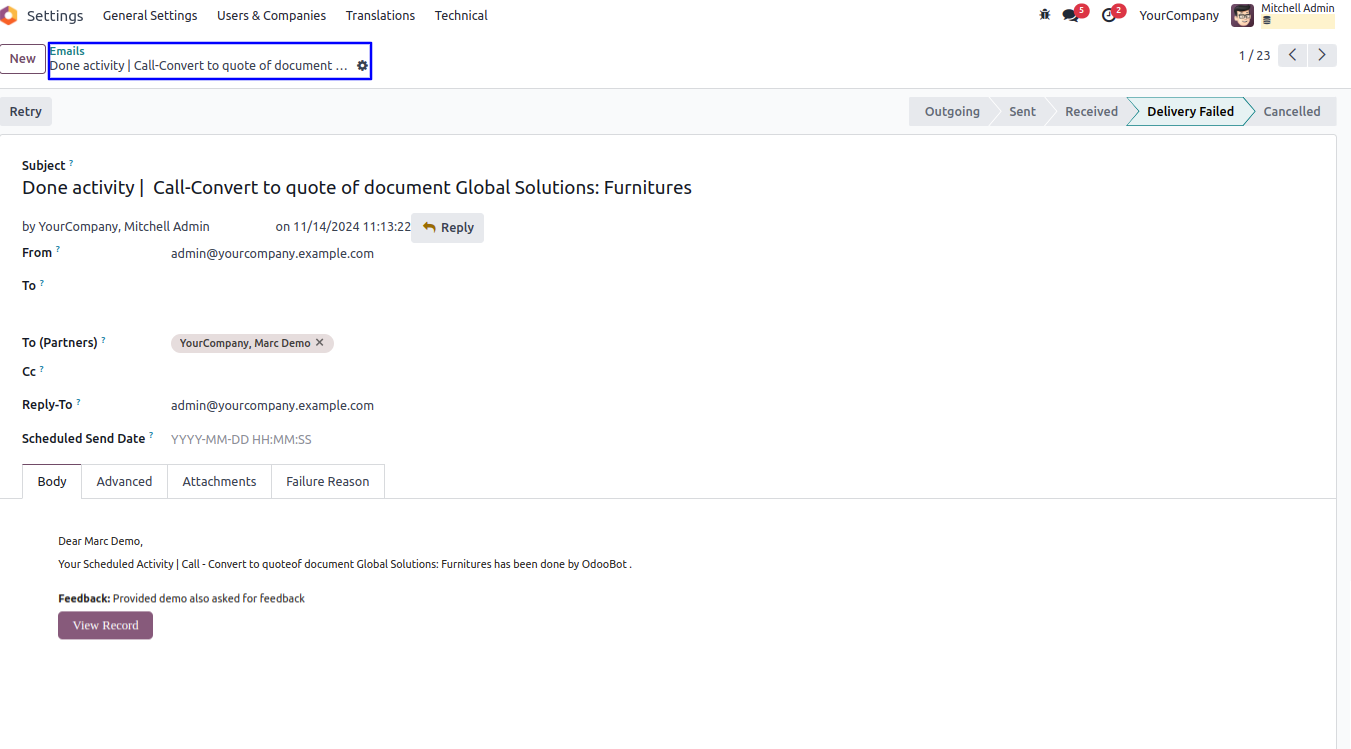Expand the Users & Companies menu
The width and height of the screenshot is (1351, 749).
(271, 16)
